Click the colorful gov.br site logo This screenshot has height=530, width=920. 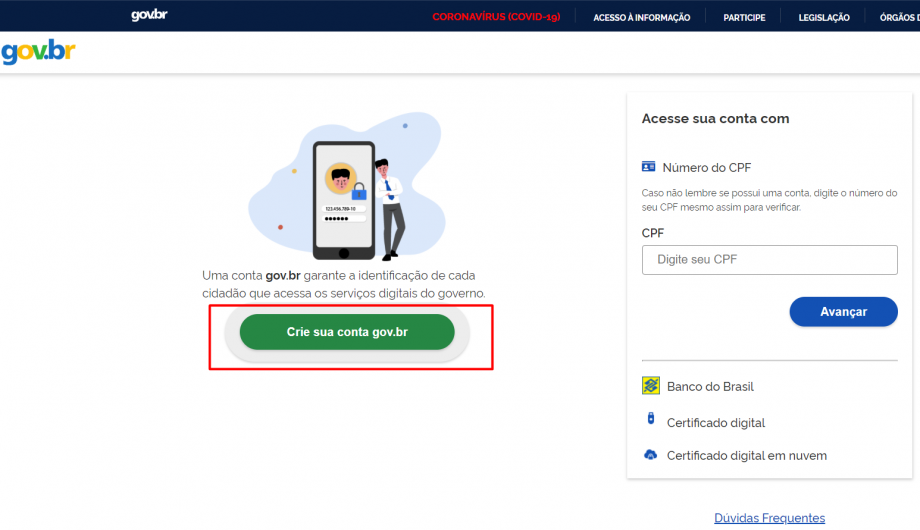pos(38,52)
